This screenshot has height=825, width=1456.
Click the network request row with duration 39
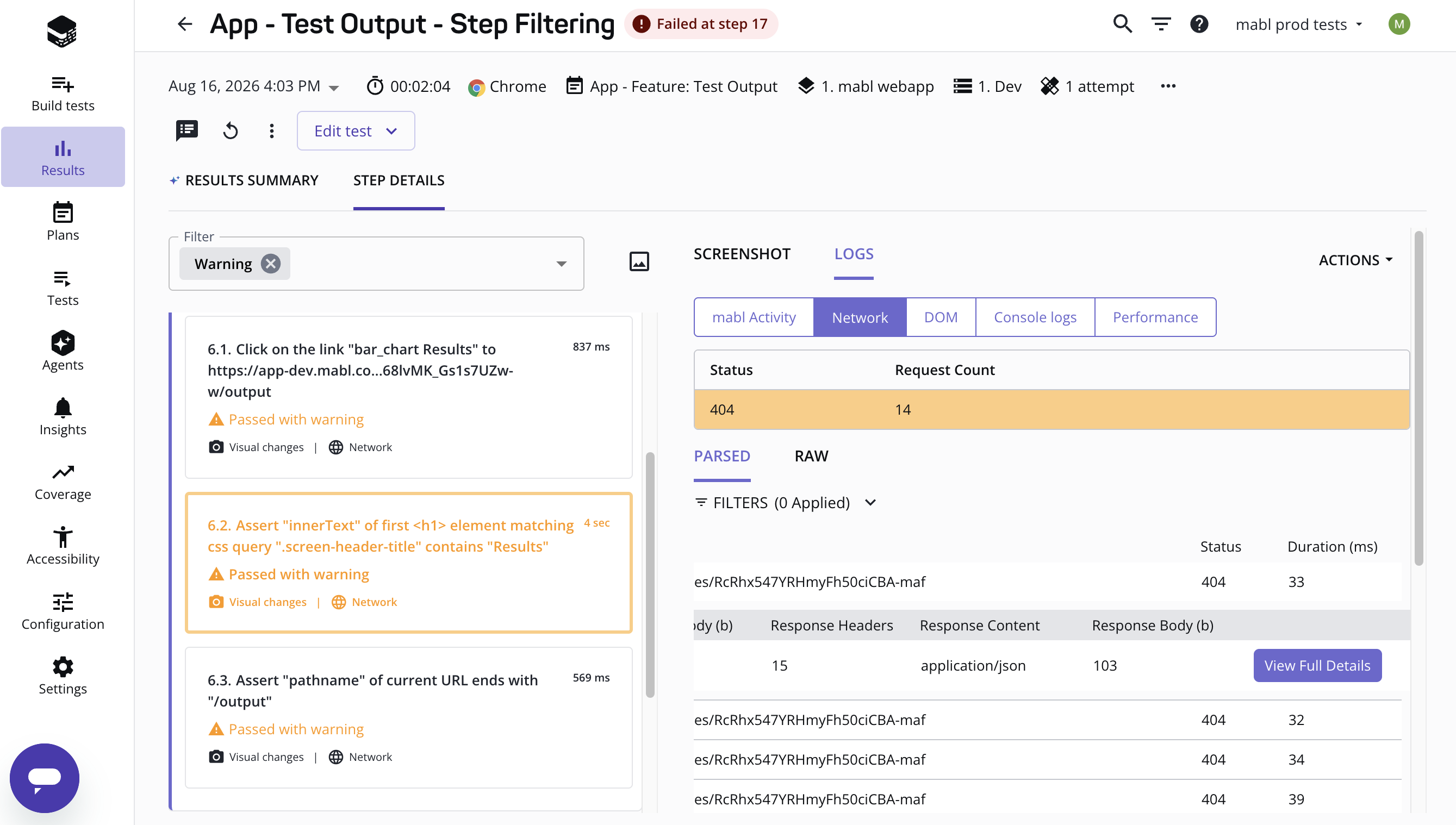point(1047,799)
